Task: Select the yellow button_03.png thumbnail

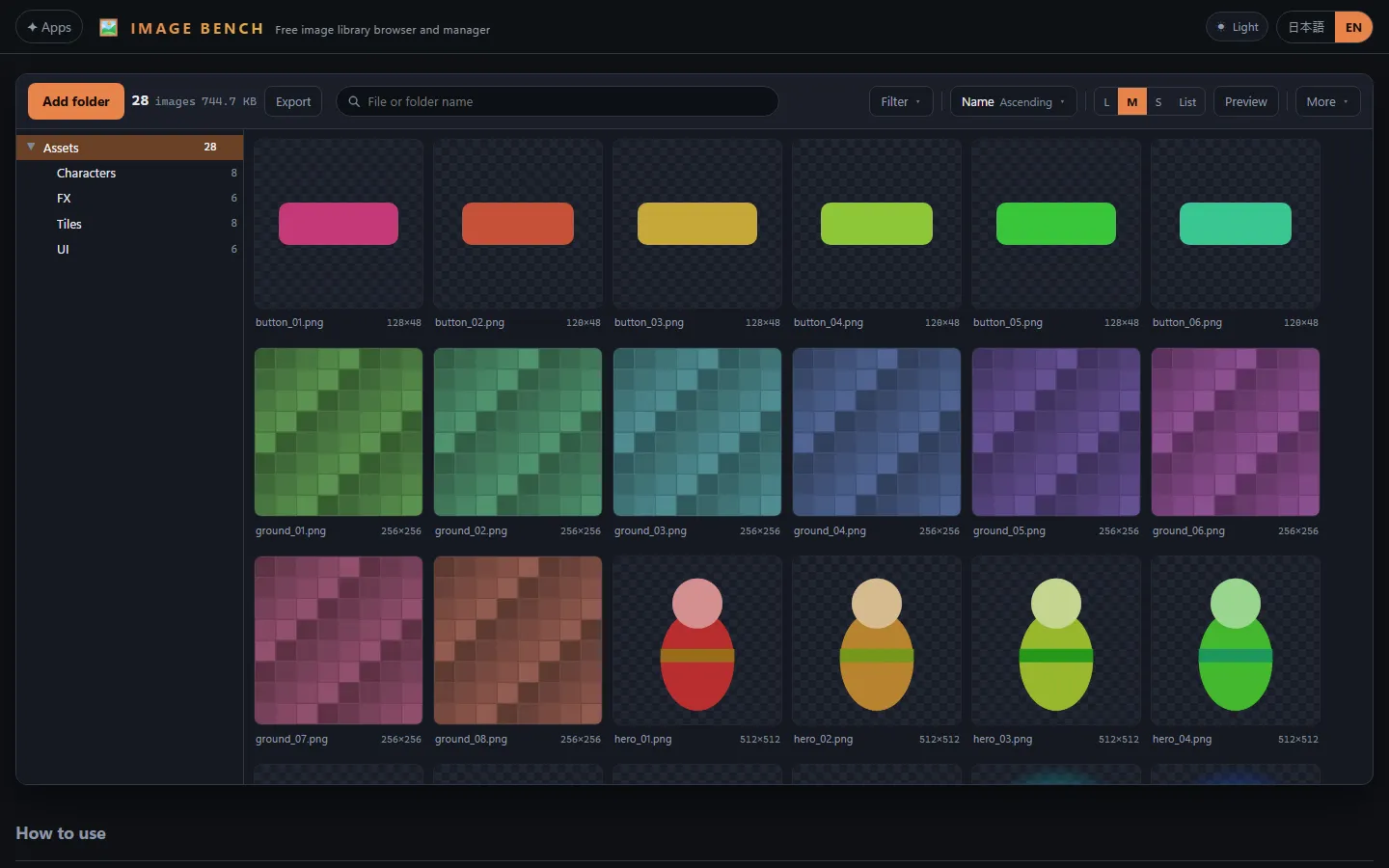Action: coord(697,224)
